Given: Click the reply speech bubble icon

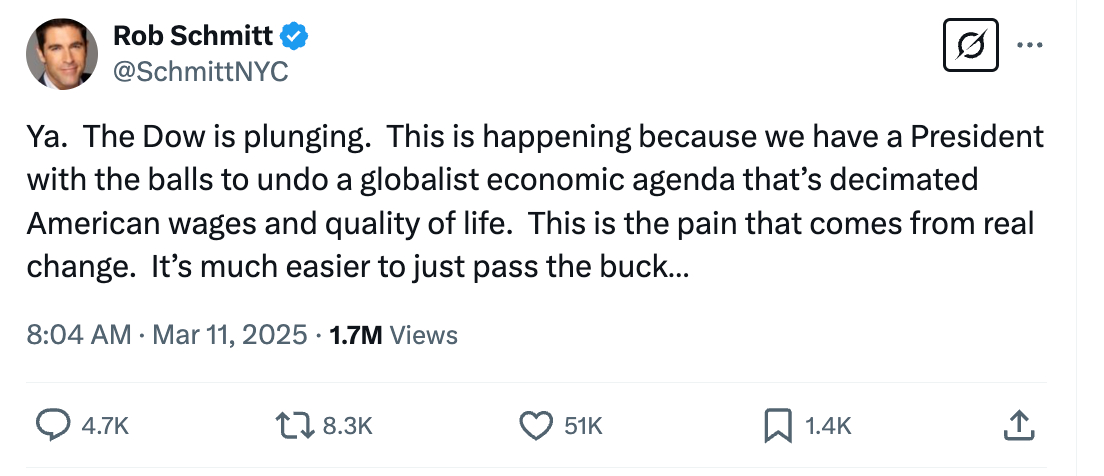Looking at the screenshot, I should [x=51, y=426].
